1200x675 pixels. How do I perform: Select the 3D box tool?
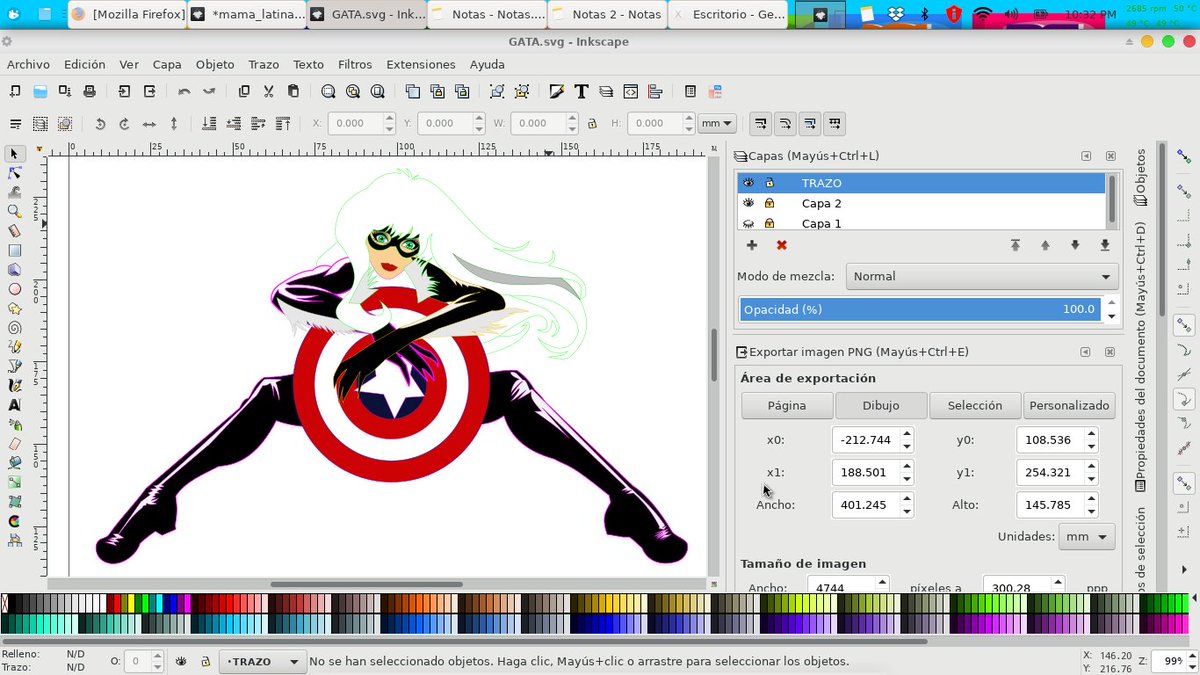coord(15,270)
